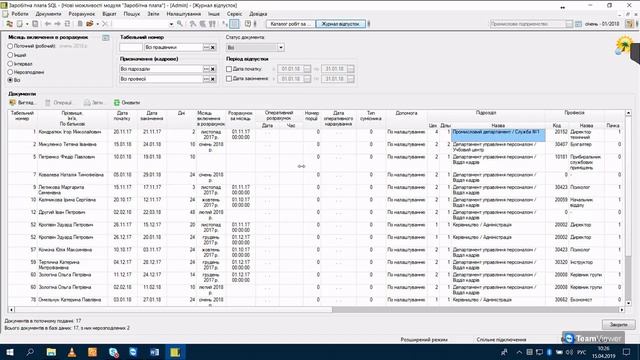Open the Довідка menu
Viewport: 640px width, 360px height.
(258, 14)
